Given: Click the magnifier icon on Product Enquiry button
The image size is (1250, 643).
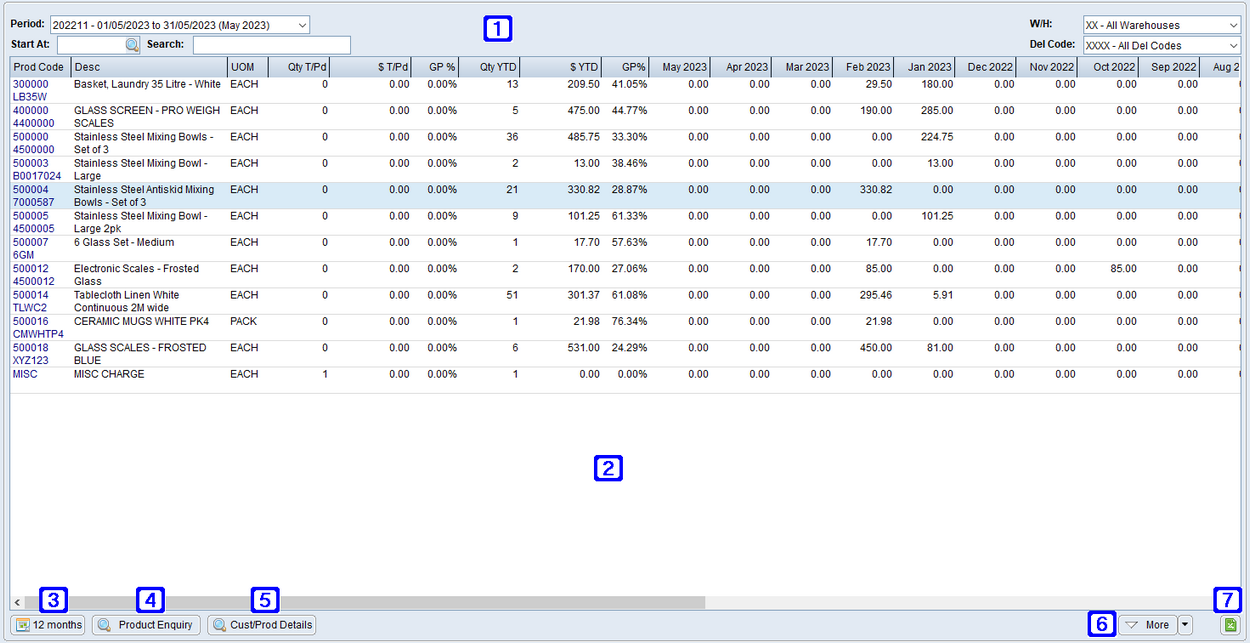Looking at the screenshot, I should pyautogui.click(x=102, y=624).
